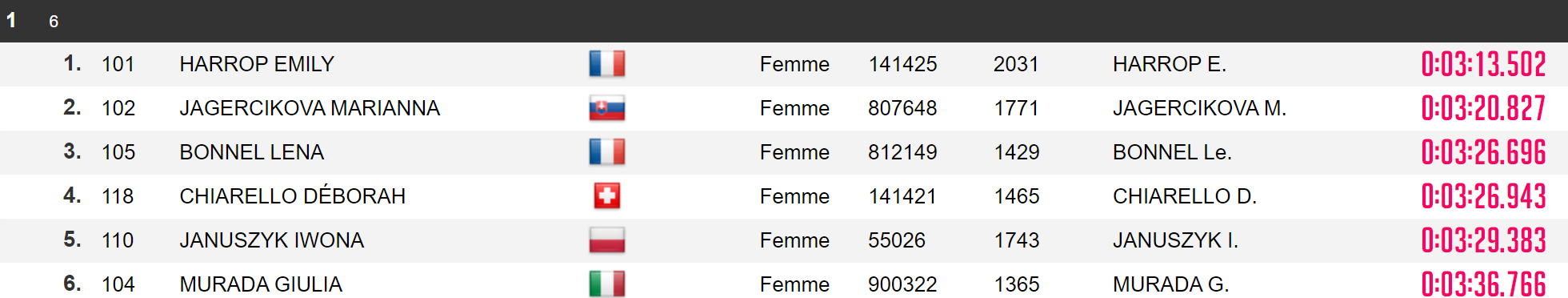Screen dimensions: 1568x298
Task: Click the time 0:03:20.827
Action: 1483,108
